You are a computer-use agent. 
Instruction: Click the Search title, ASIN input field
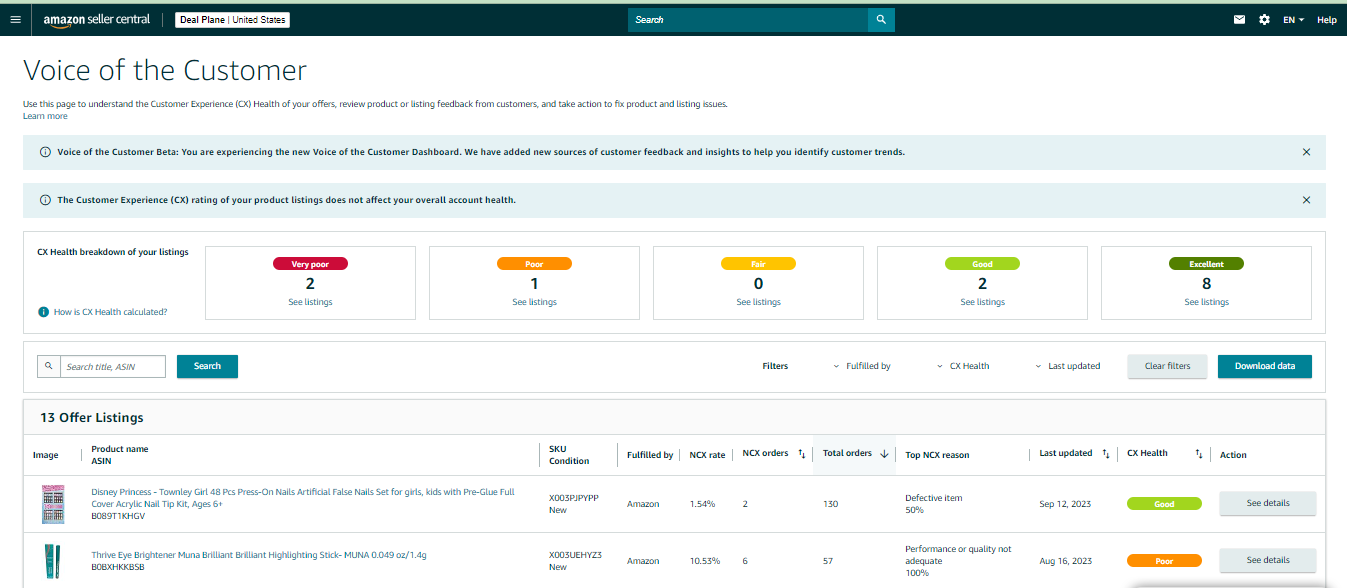pyautogui.click(x=112, y=367)
